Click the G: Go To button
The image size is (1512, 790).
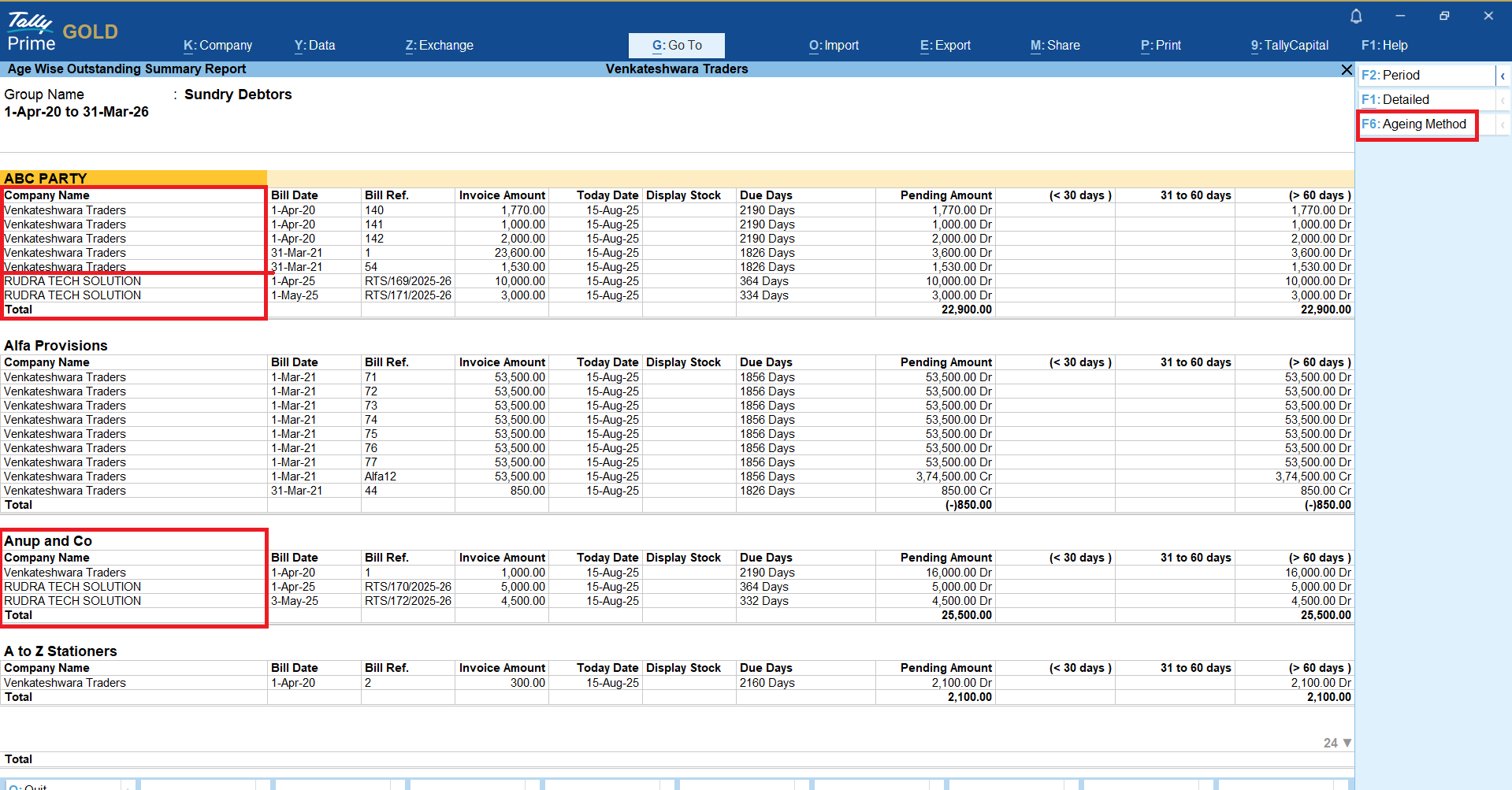point(676,46)
